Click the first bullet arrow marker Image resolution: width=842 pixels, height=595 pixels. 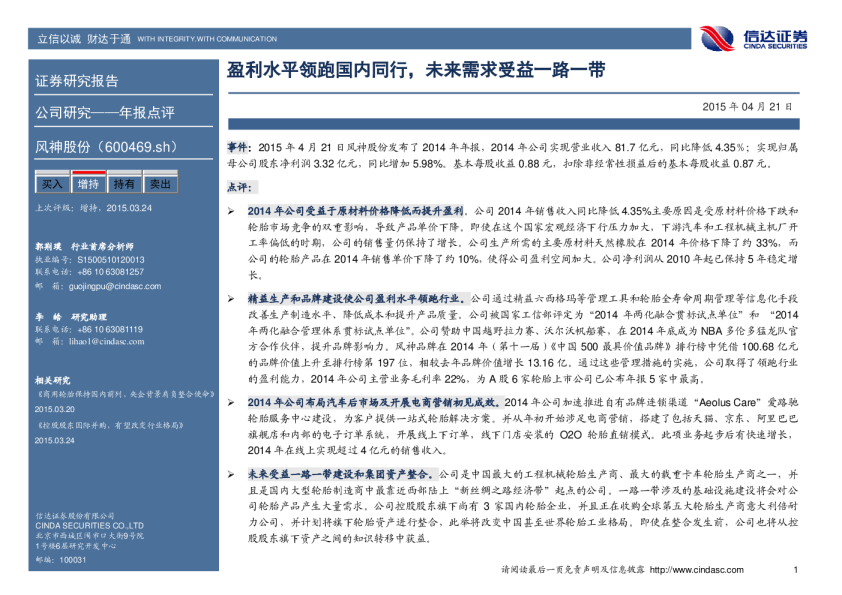pyautogui.click(x=231, y=212)
